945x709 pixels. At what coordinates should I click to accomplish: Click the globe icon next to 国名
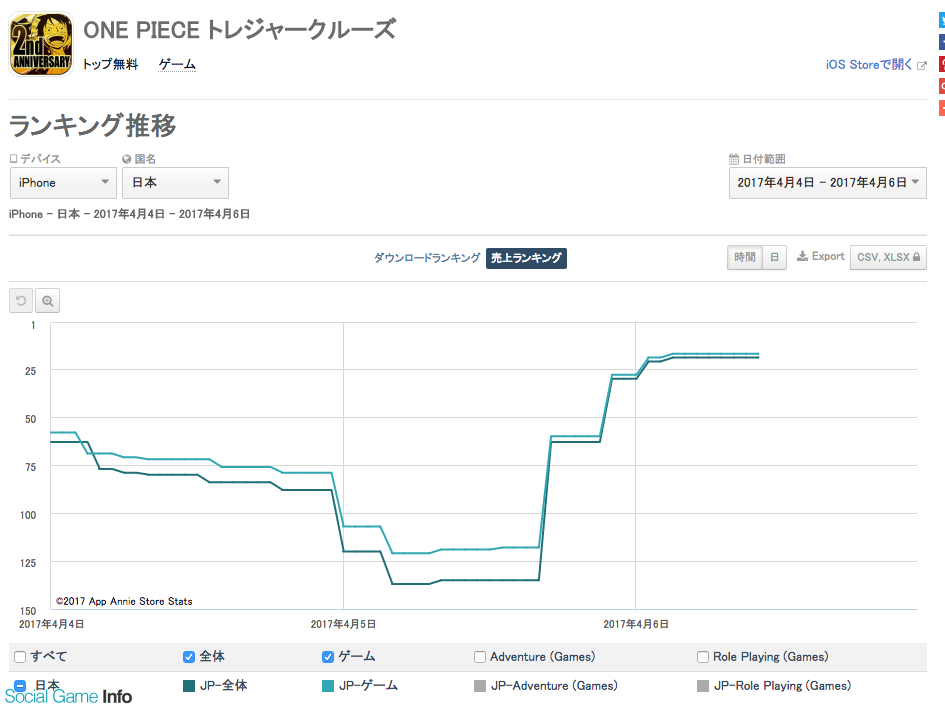(x=127, y=159)
